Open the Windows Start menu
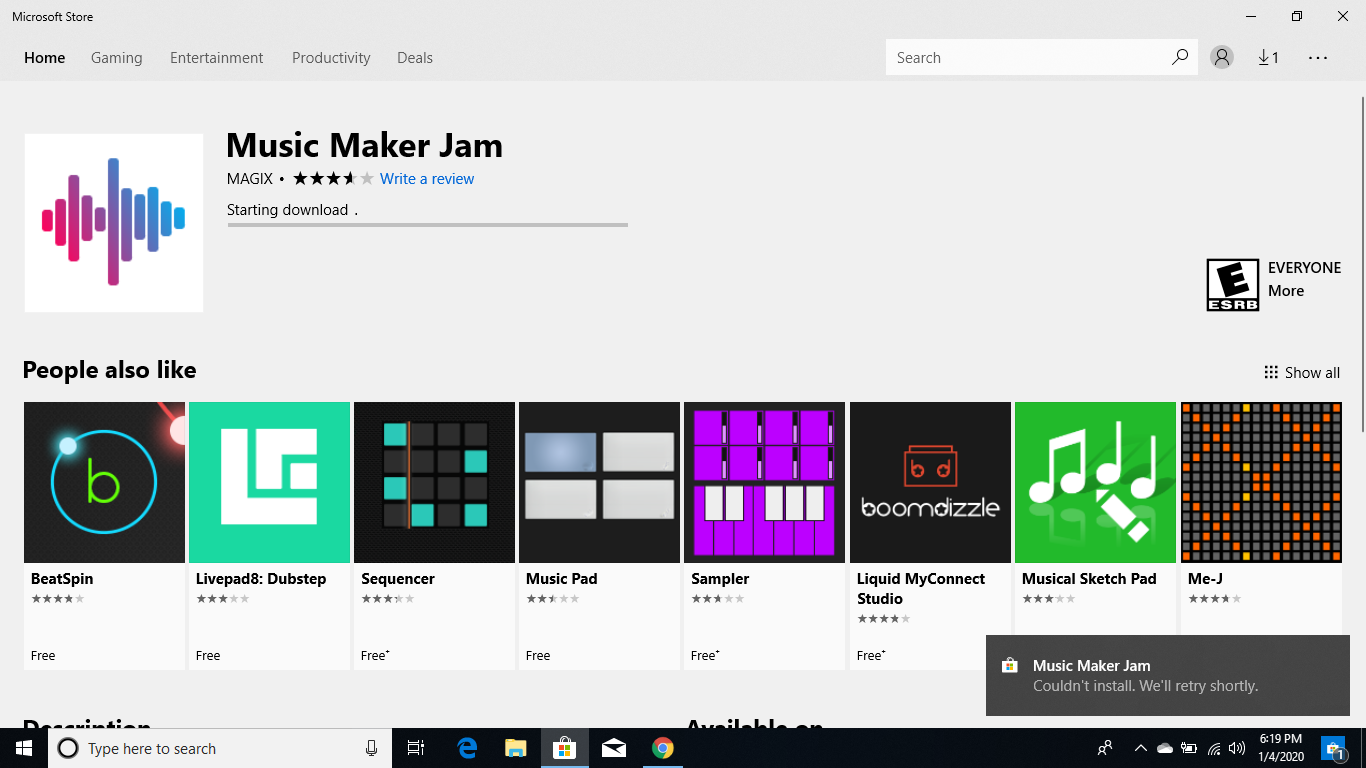 tap(24, 748)
